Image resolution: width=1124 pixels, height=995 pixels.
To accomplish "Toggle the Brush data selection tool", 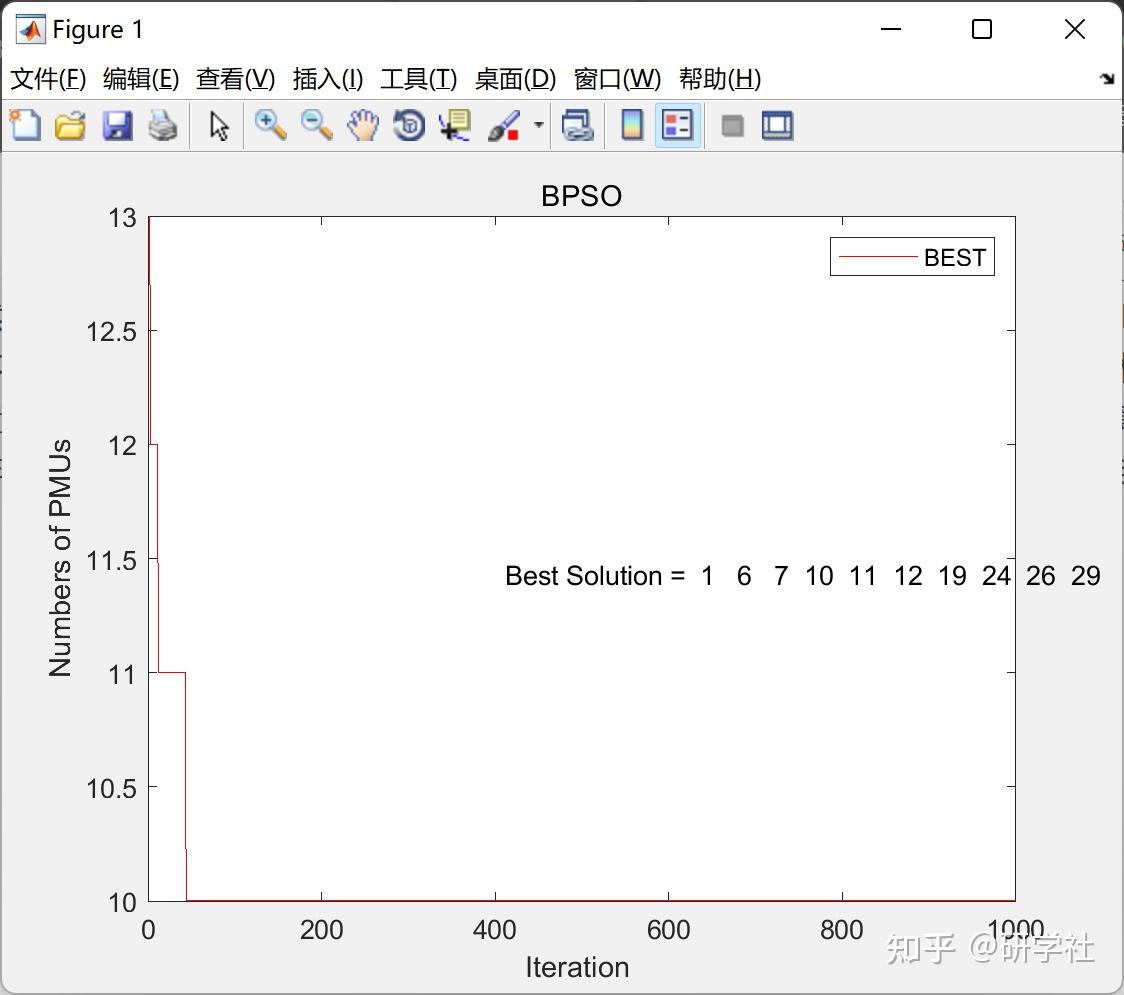I will pyautogui.click(x=504, y=125).
